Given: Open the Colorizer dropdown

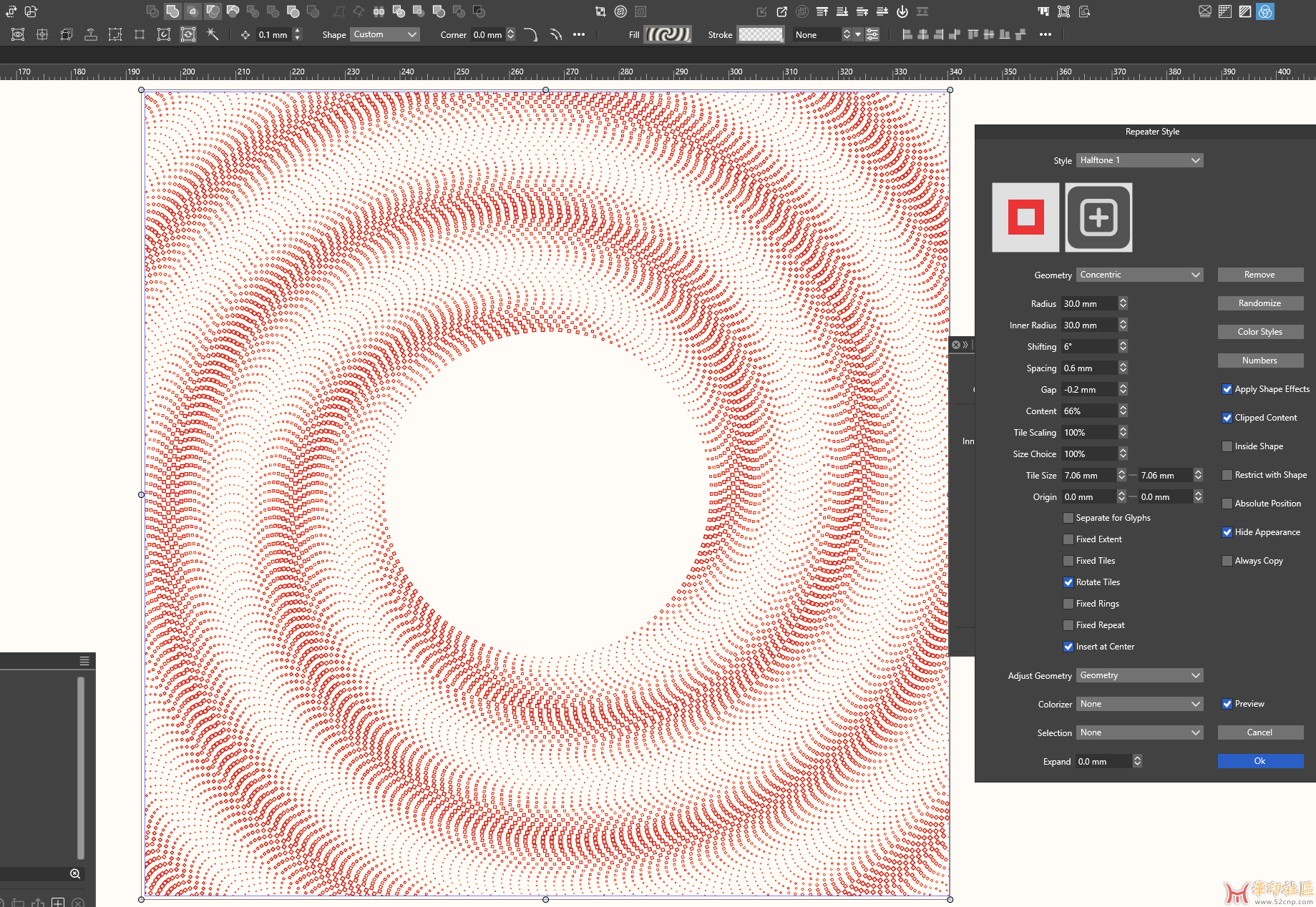Looking at the screenshot, I should pyautogui.click(x=1140, y=704).
